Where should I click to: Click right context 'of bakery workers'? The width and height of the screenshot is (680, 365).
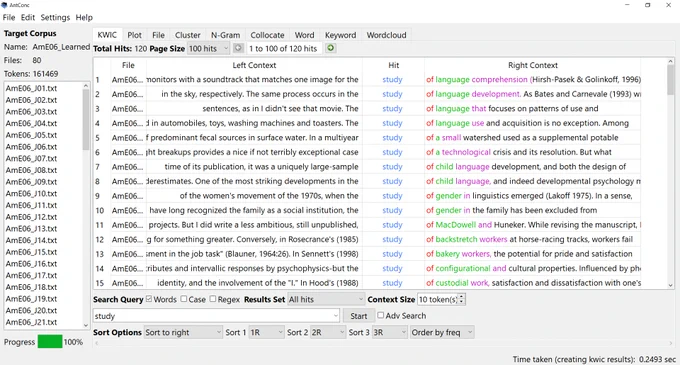458,254
